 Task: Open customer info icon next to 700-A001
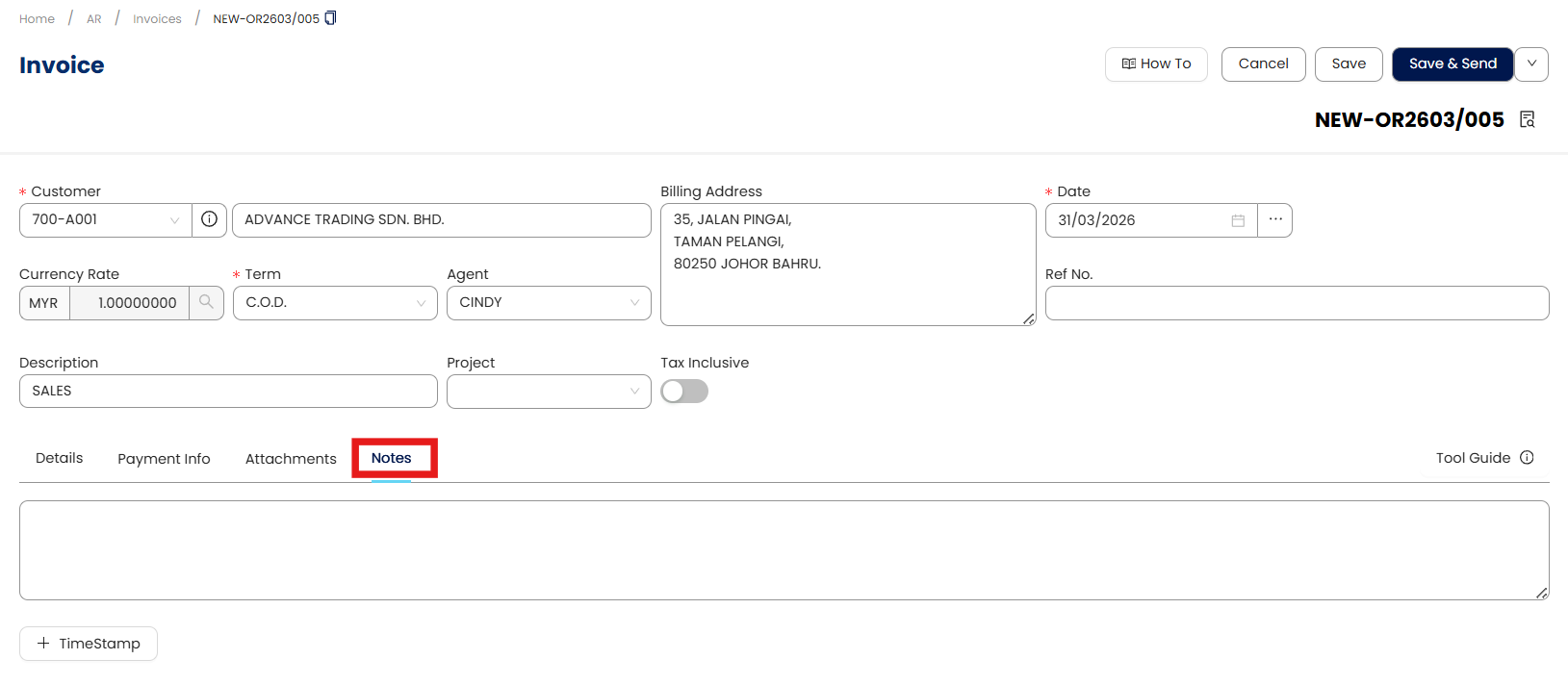pos(209,219)
